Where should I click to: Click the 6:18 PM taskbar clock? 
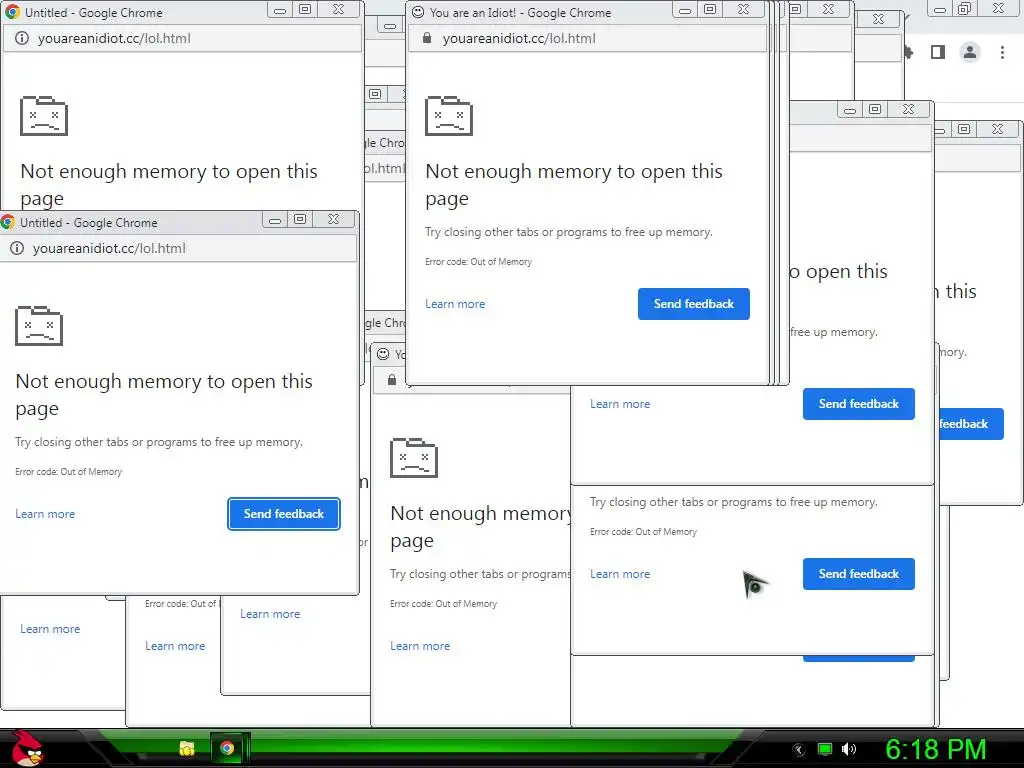[935, 749]
